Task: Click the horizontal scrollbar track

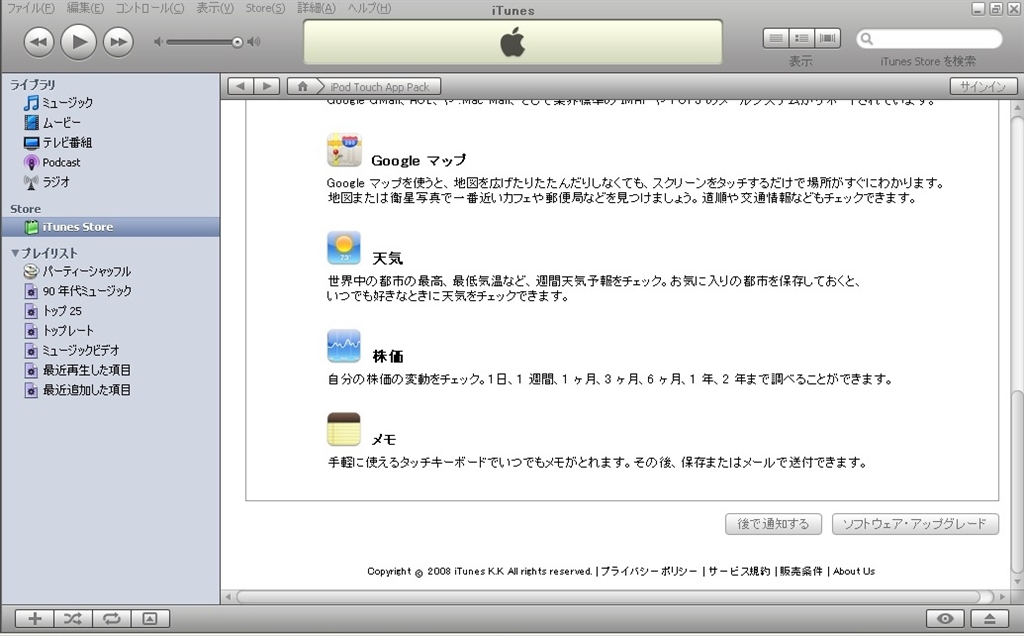Action: 614,596
